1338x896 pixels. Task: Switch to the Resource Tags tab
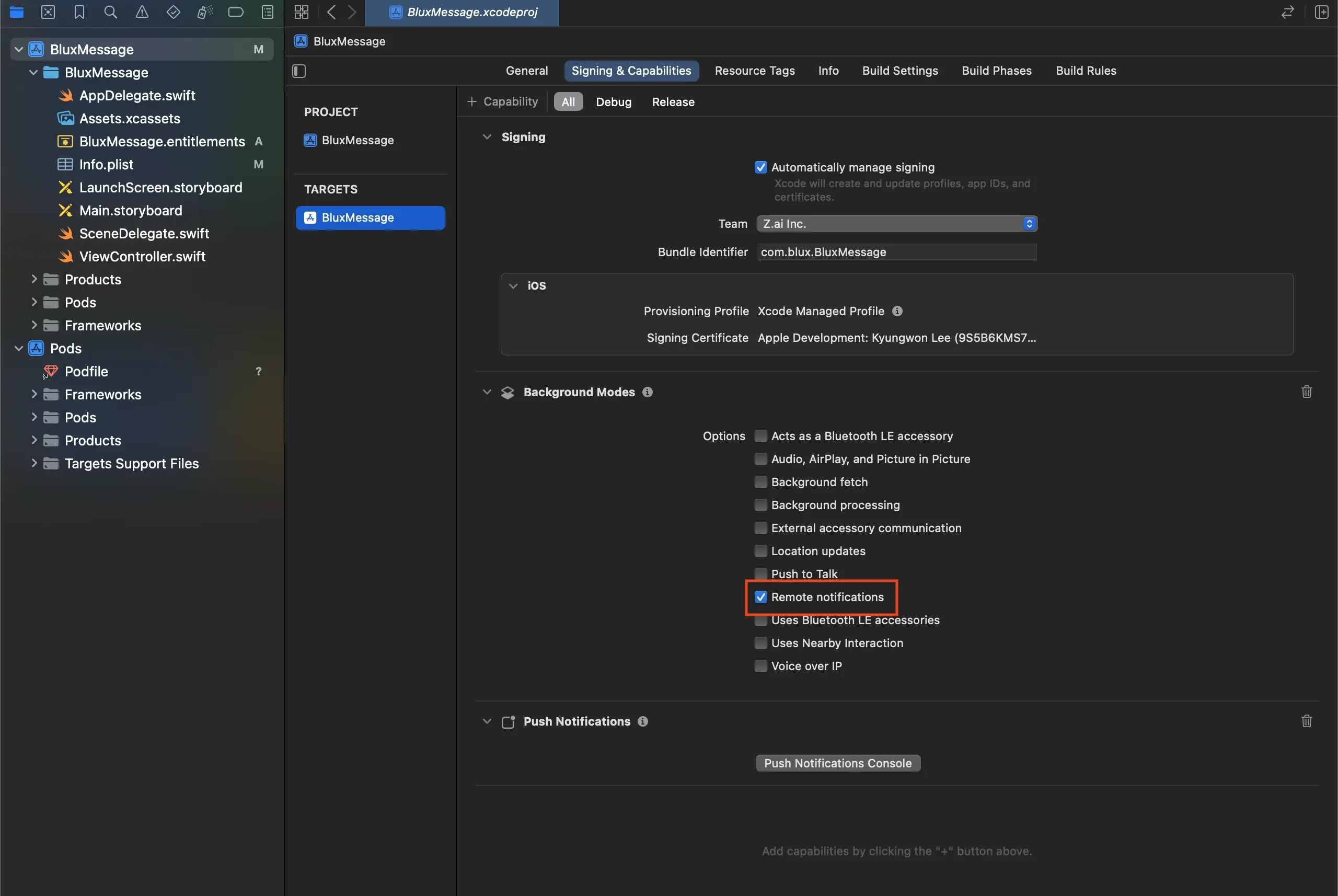pyautogui.click(x=755, y=71)
